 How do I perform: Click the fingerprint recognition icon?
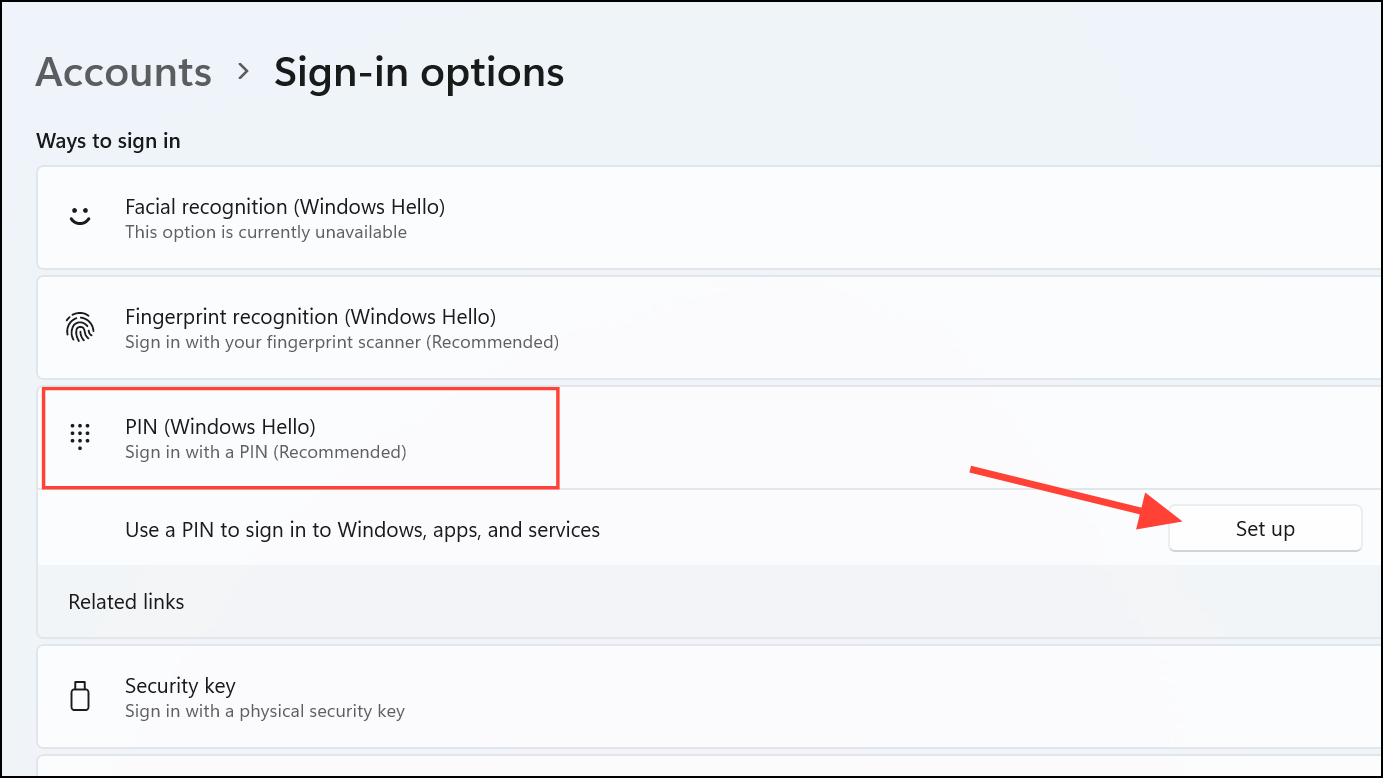pos(80,327)
